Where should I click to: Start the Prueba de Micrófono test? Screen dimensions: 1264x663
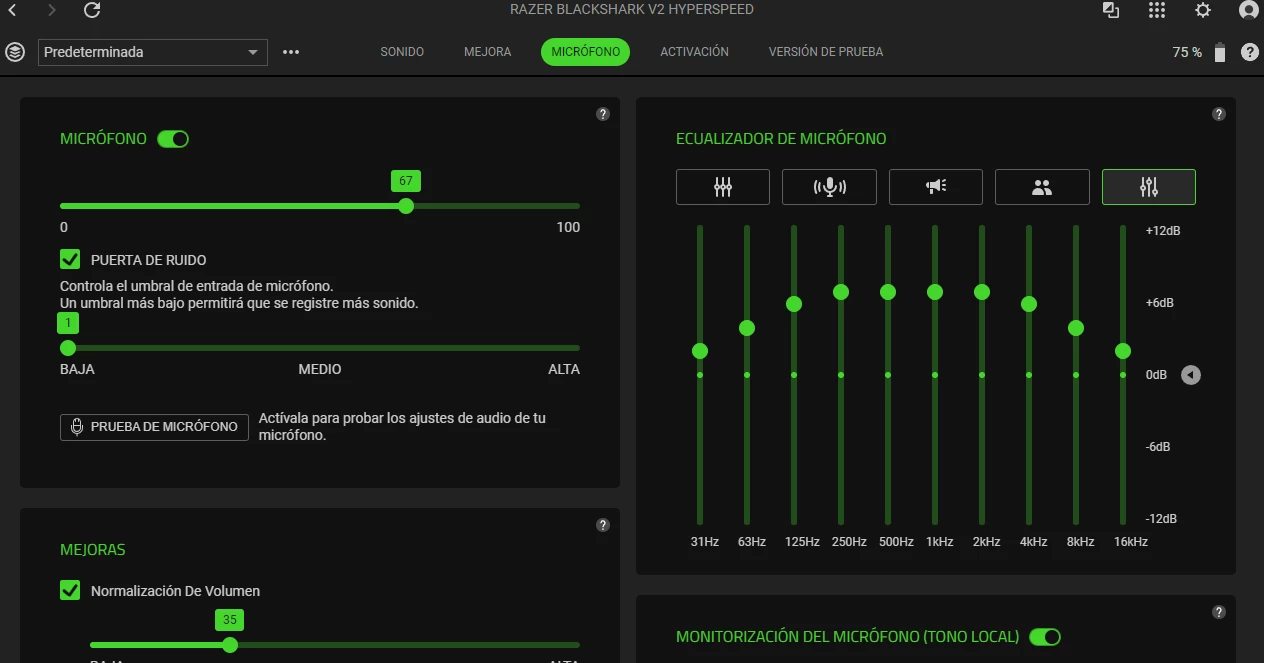click(x=154, y=427)
